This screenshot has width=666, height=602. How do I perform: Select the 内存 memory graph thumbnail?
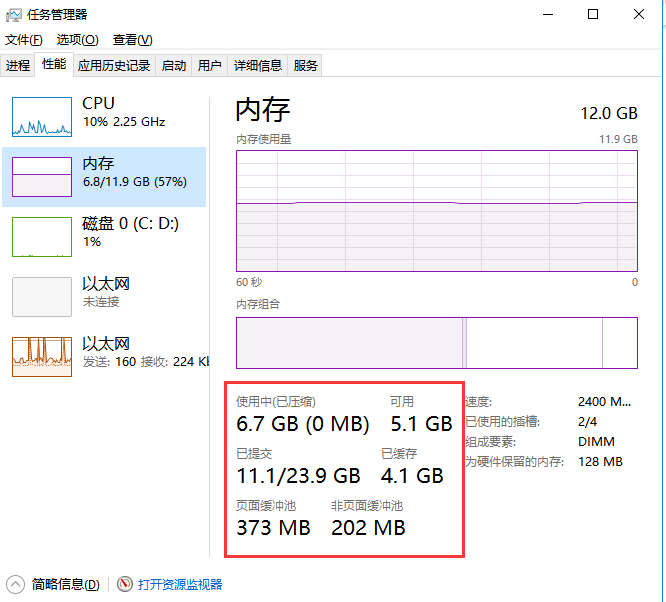pos(41,177)
